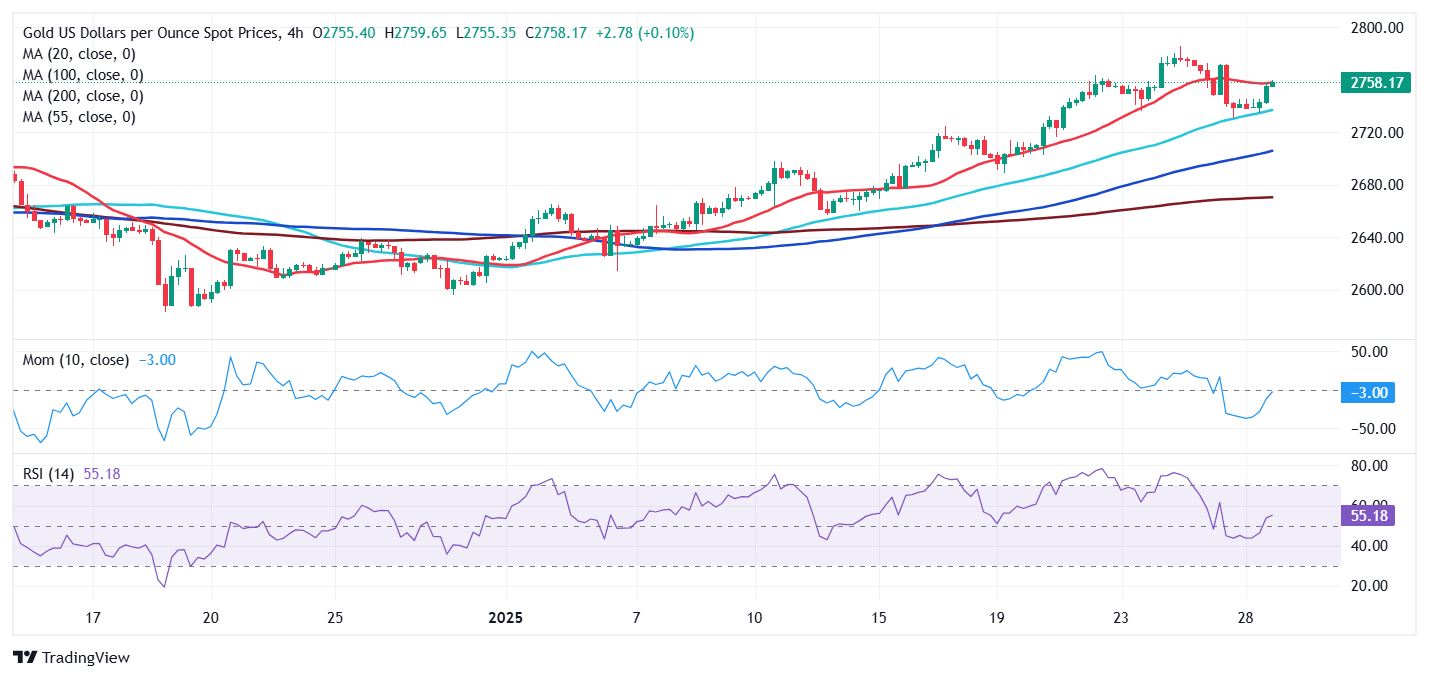Image resolution: width=1429 pixels, height=679 pixels.
Task: Select the MA (20, close, 0) legend
Action: pyautogui.click(x=79, y=54)
